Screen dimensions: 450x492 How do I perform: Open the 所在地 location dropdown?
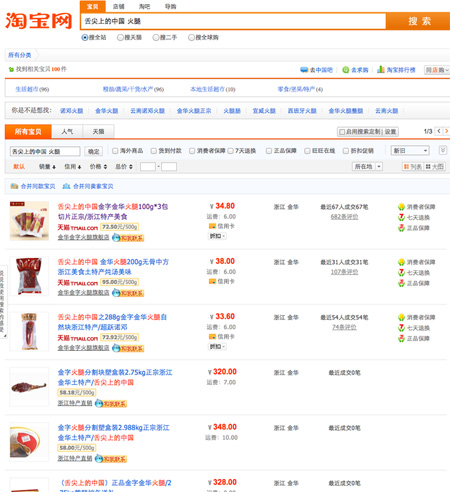(367, 166)
